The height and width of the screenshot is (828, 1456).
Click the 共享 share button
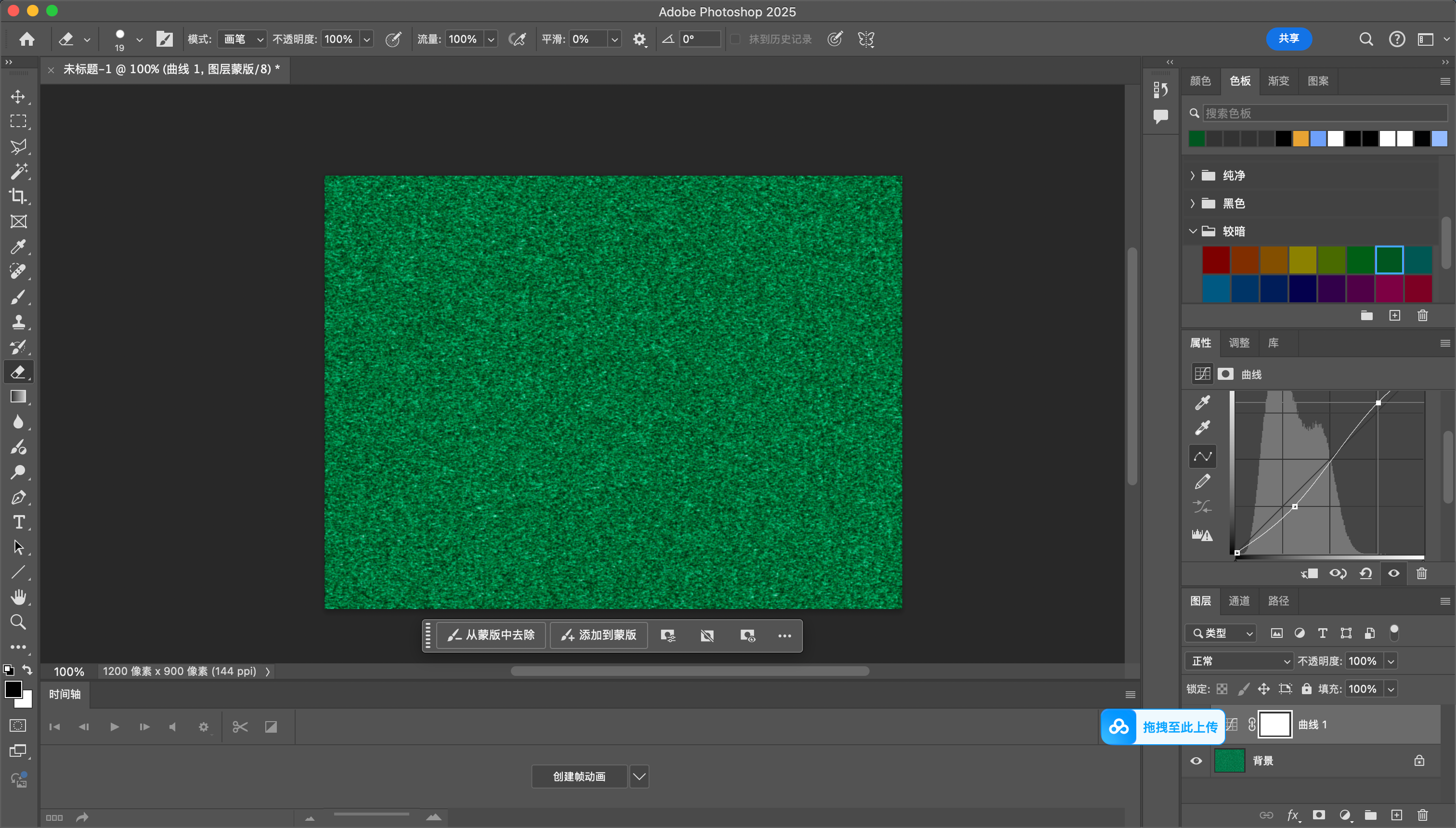1289,39
